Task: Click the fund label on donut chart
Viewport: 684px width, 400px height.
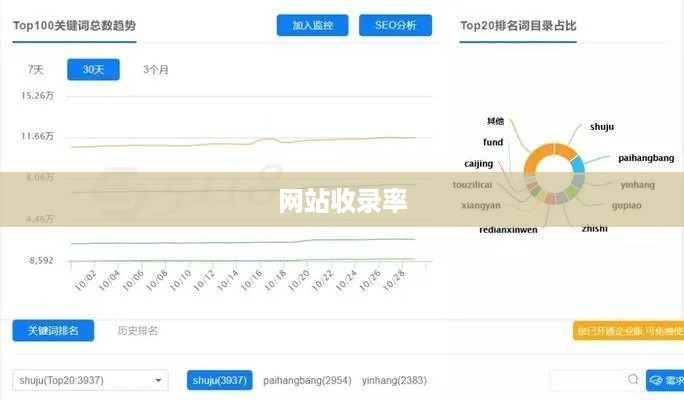Action: point(493,142)
